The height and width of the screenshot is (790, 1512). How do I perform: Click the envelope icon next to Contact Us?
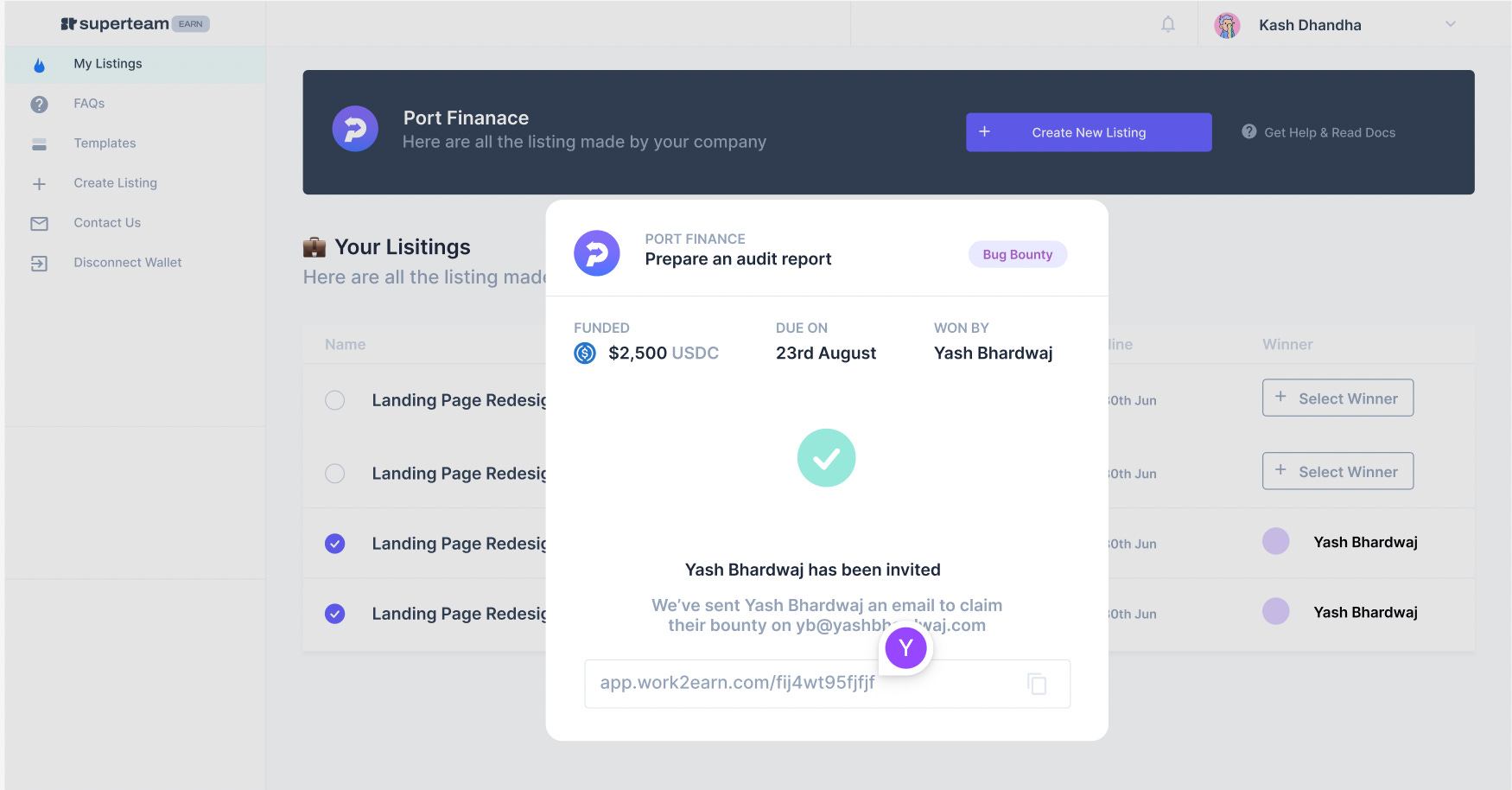click(39, 223)
